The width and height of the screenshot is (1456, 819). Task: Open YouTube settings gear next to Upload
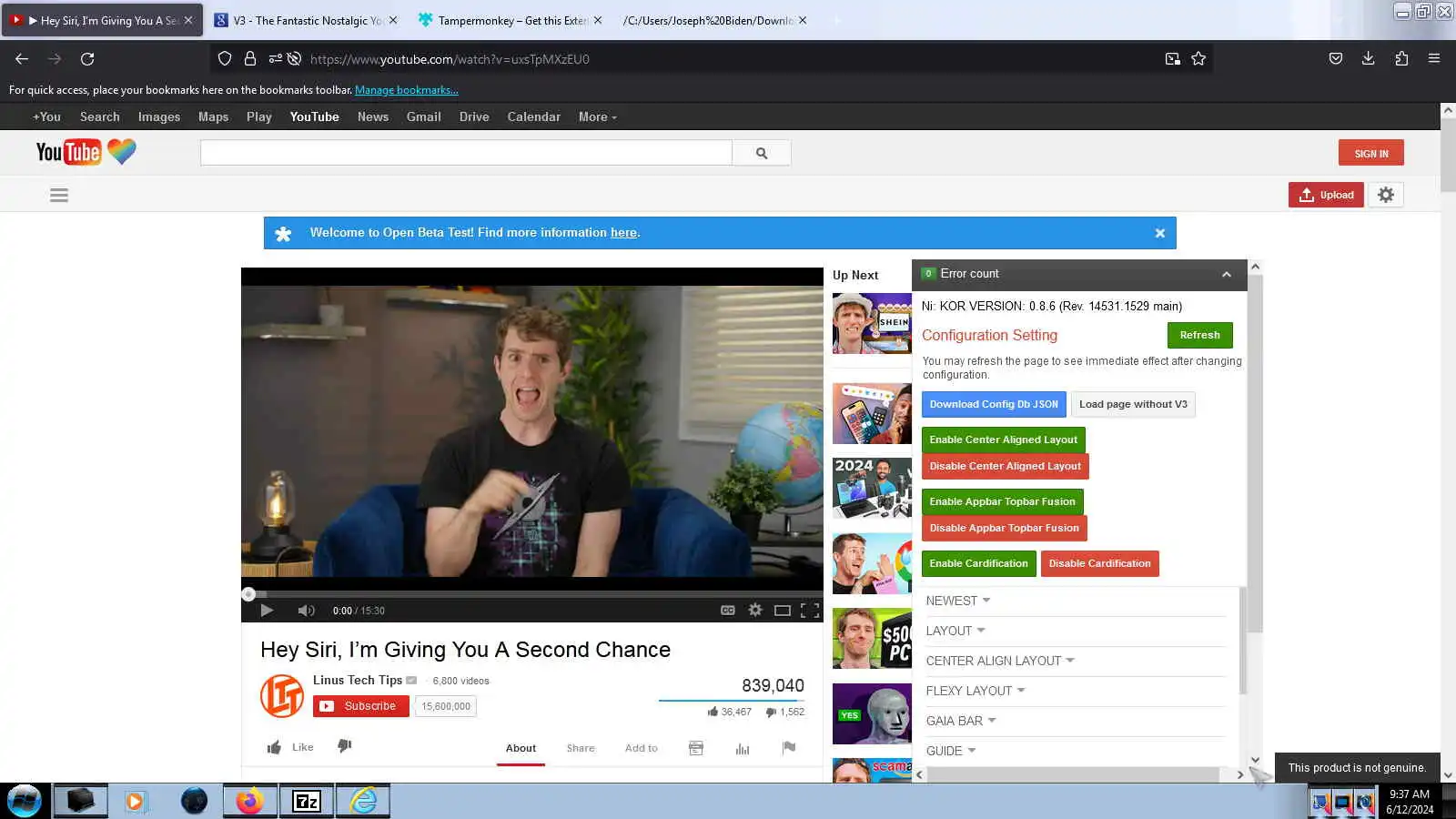click(1386, 195)
